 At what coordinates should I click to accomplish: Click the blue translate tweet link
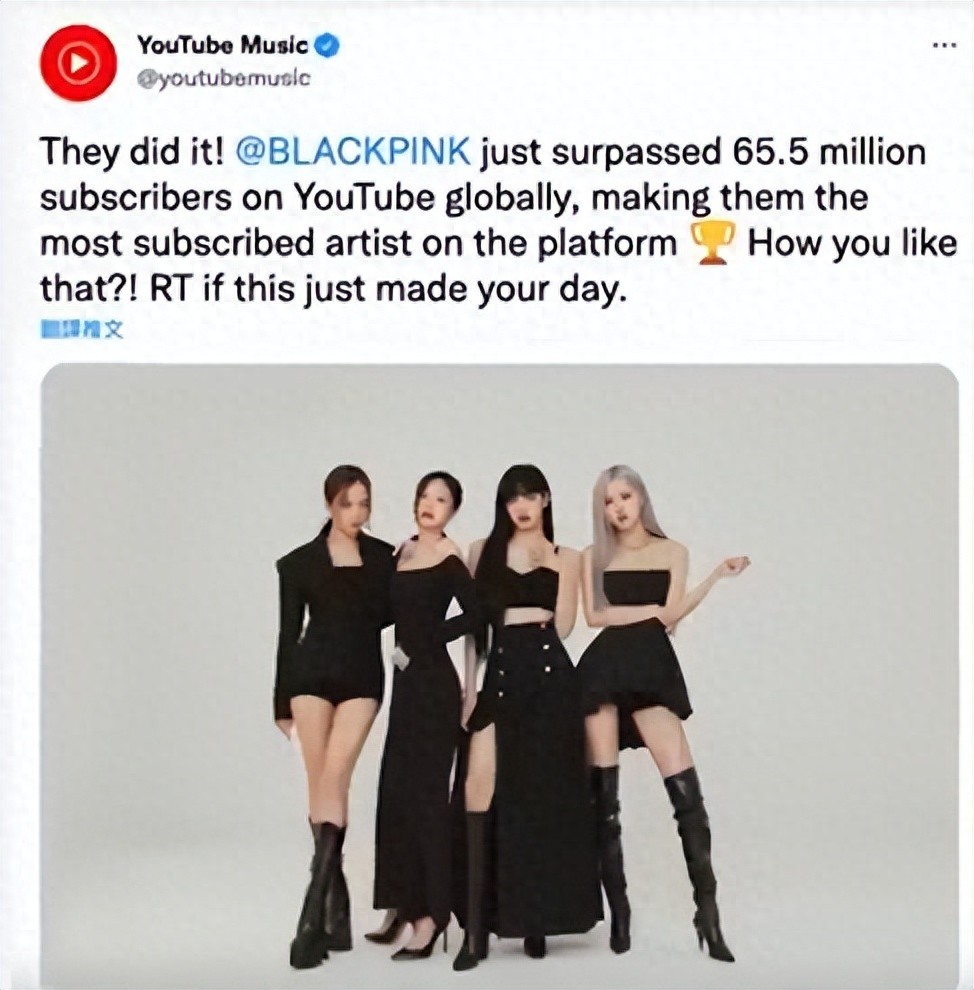point(81,329)
